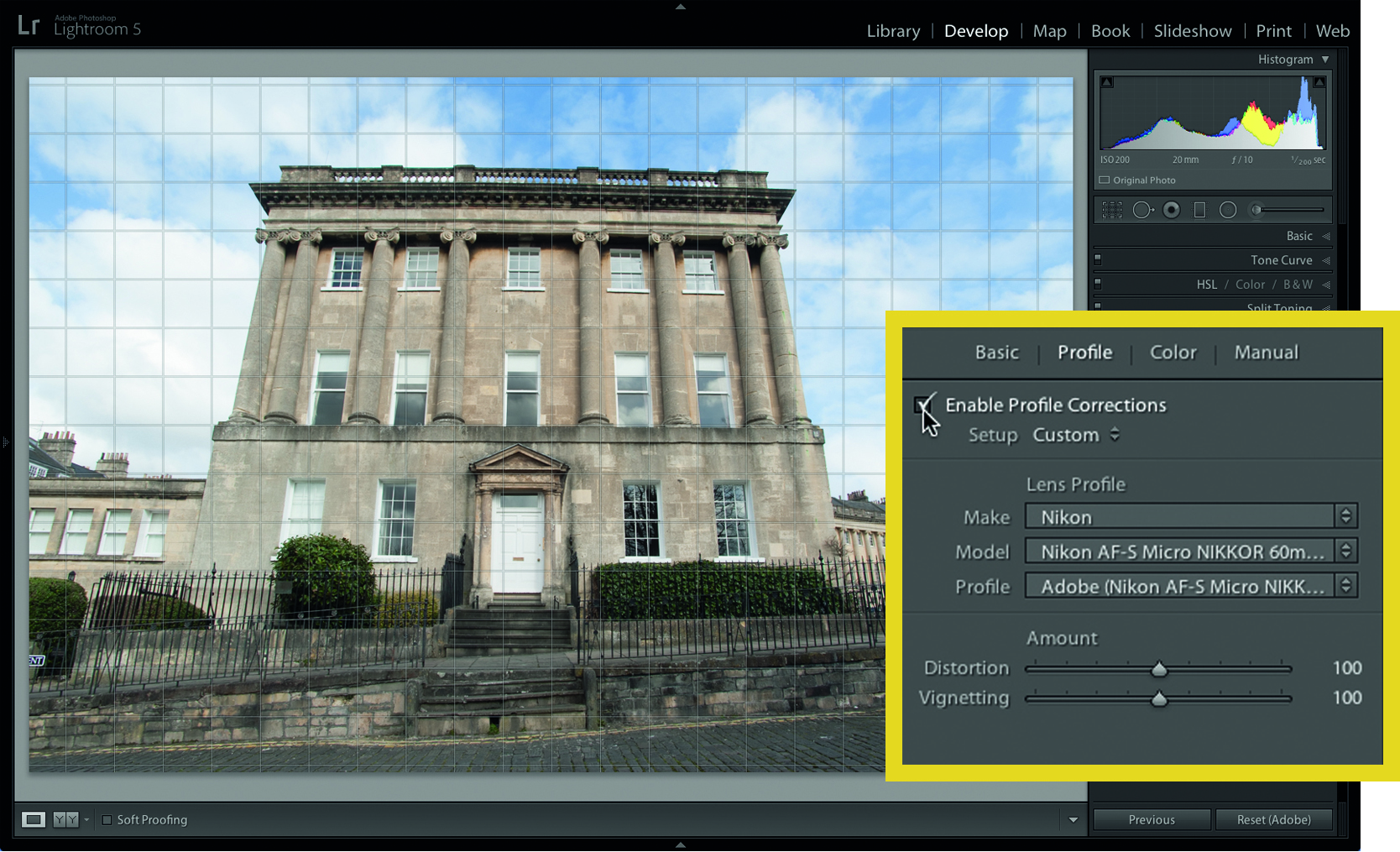Screen dimensions: 1400x852
Task: Enable Soft Proofing checkbox
Action: pos(107,820)
